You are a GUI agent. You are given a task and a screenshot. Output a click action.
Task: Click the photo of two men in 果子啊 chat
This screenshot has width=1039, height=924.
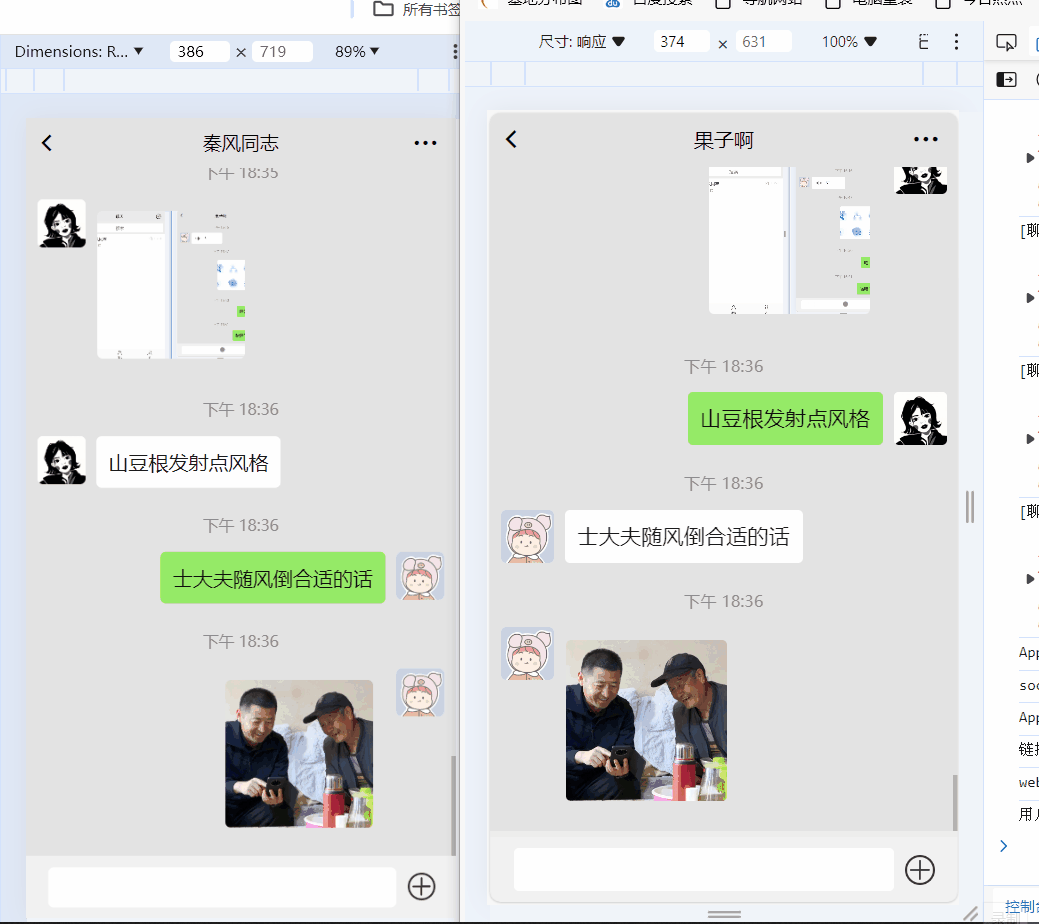pyautogui.click(x=646, y=720)
